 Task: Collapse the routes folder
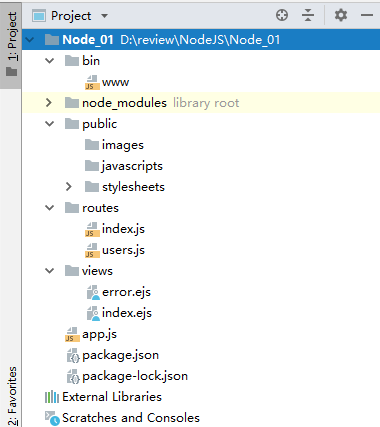pos(49,208)
